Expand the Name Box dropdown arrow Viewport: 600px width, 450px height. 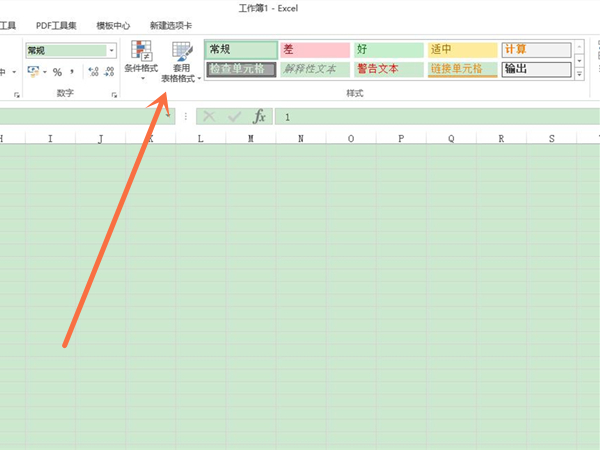coord(167,117)
